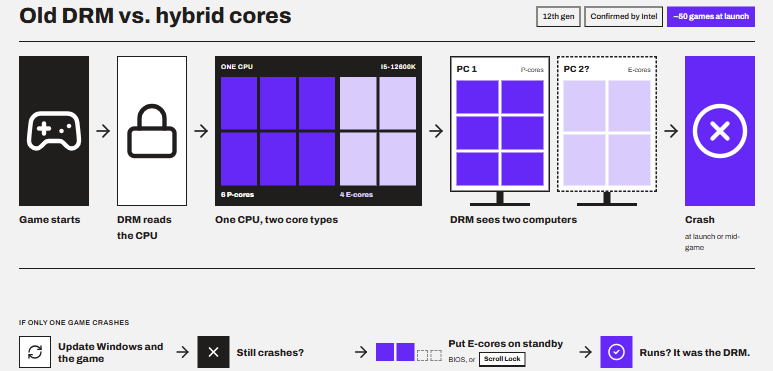Select the '~50 games at launch' tag

(x=710, y=16)
